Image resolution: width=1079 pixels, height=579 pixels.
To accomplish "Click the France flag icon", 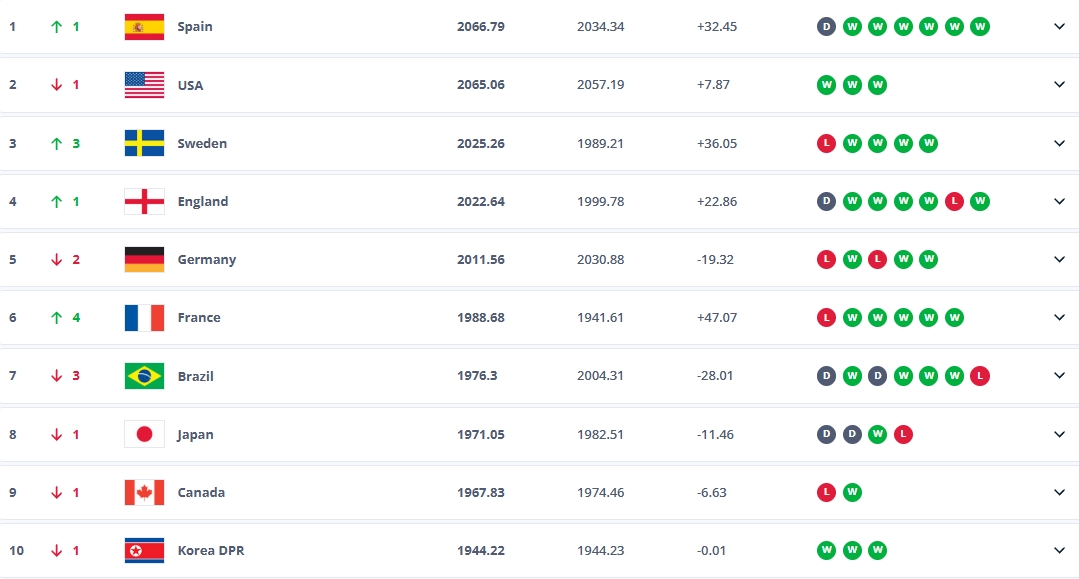I will tap(144, 317).
